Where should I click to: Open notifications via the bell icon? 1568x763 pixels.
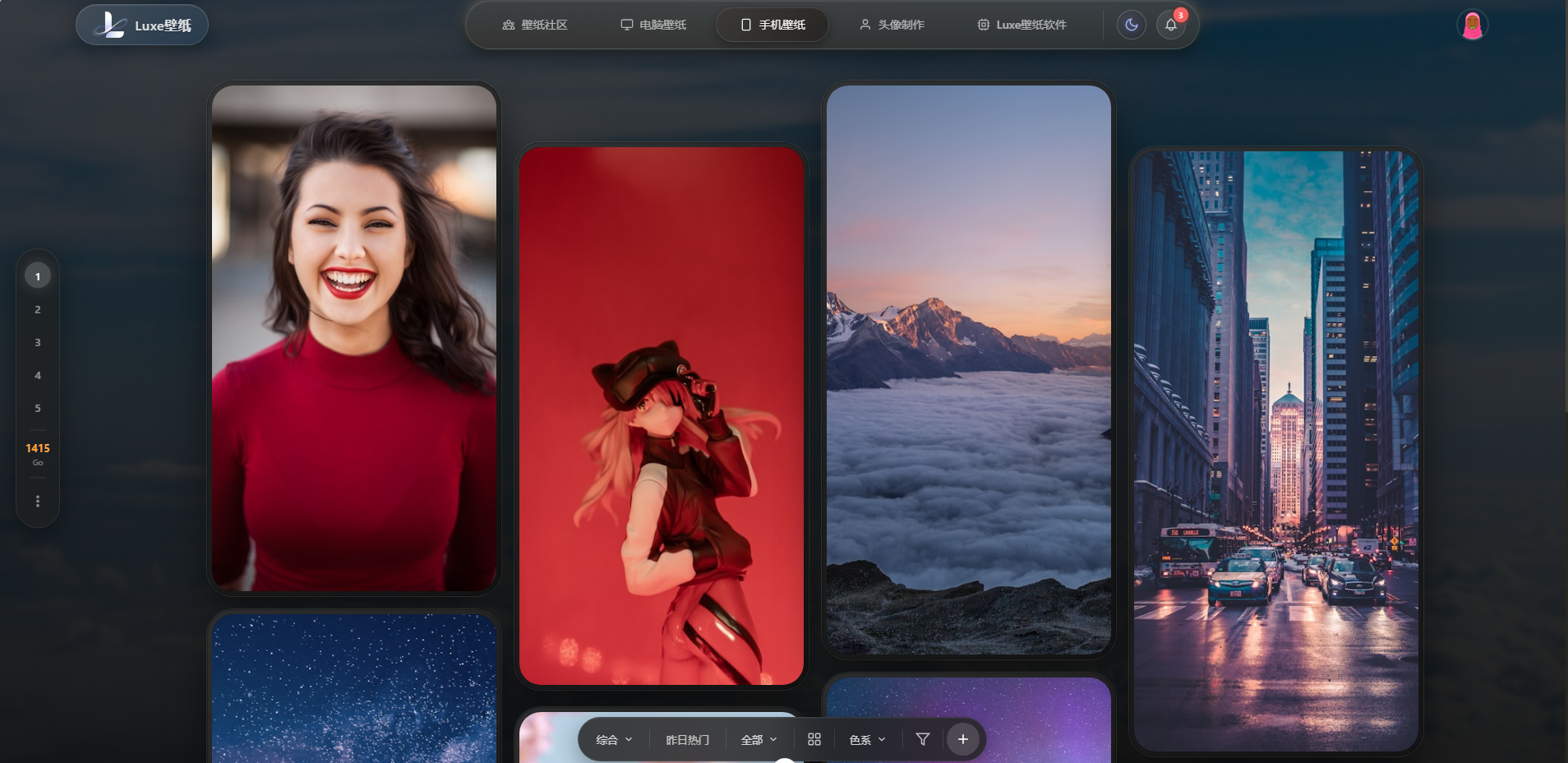pyautogui.click(x=1171, y=25)
